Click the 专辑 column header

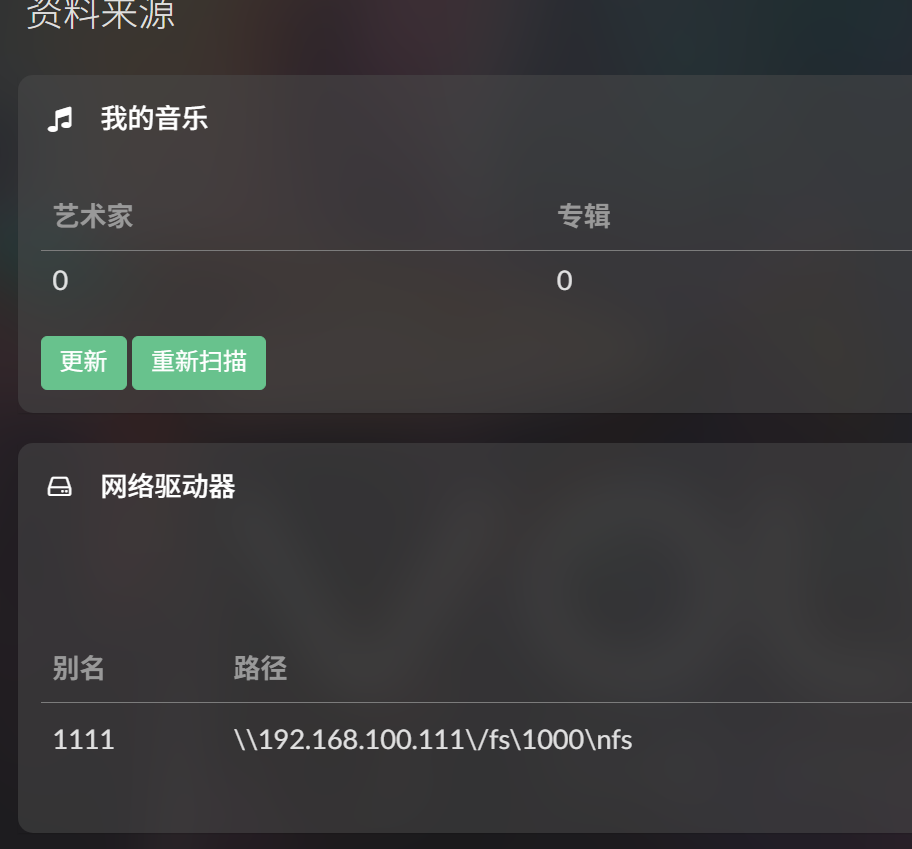tap(584, 216)
